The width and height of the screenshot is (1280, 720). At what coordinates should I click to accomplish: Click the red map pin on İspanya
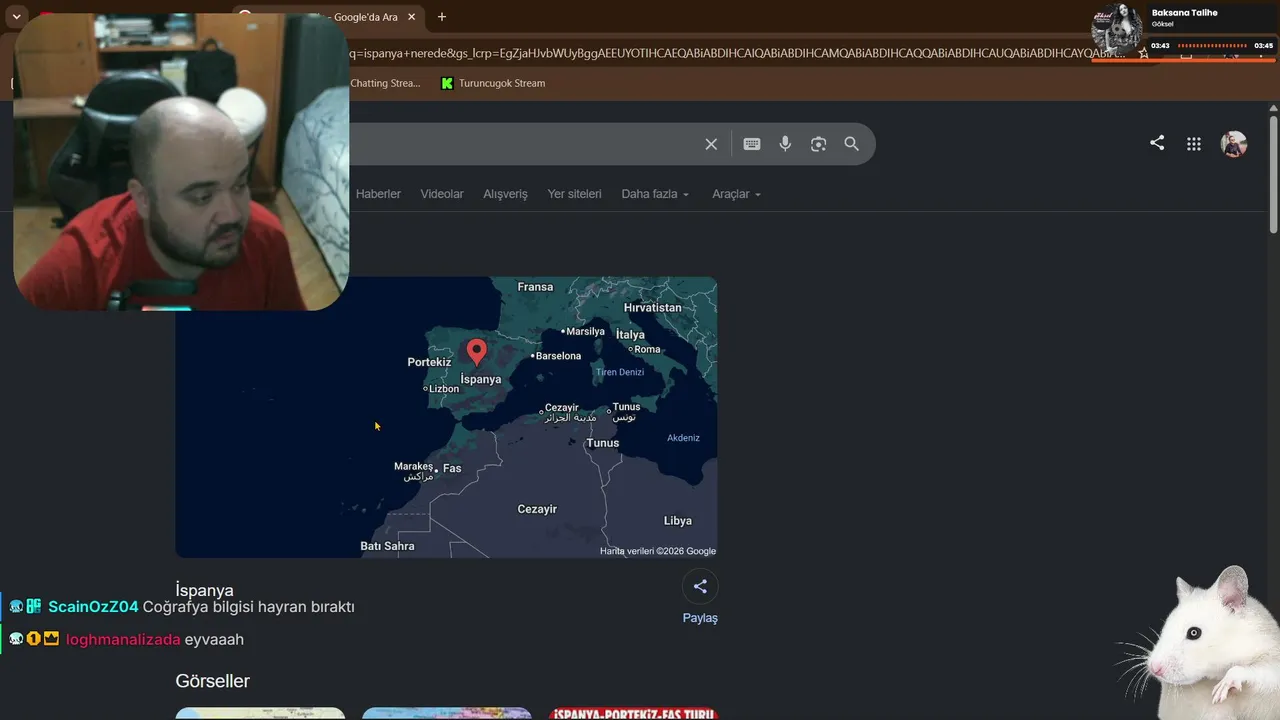pyautogui.click(x=477, y=352)
